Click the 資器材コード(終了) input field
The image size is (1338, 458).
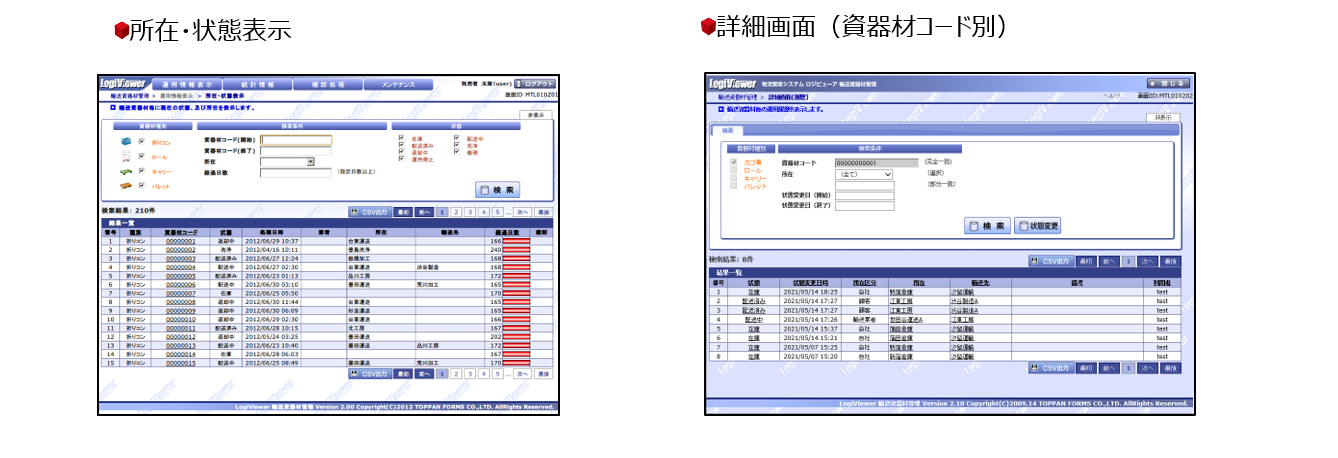[295, 150]
